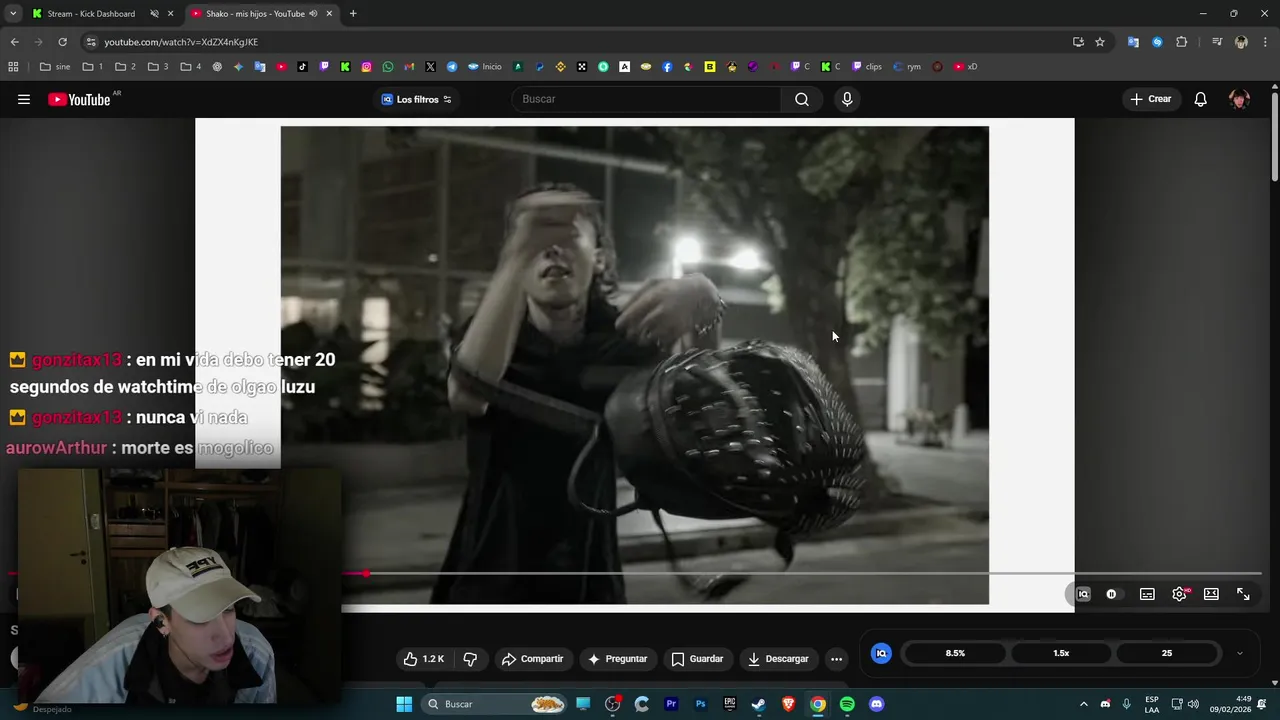The width and height of the screenshot is (1280, 720).
Task: Open the account avatar menu
Action: click(1239, 99)
